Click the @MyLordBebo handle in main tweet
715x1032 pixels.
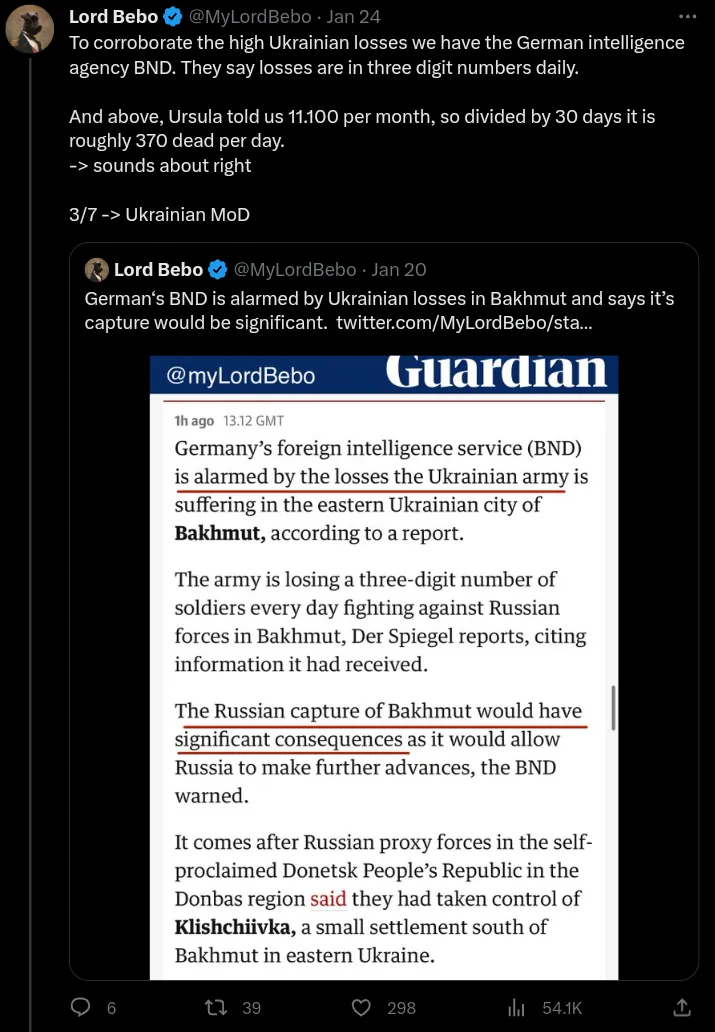(251, 17)
